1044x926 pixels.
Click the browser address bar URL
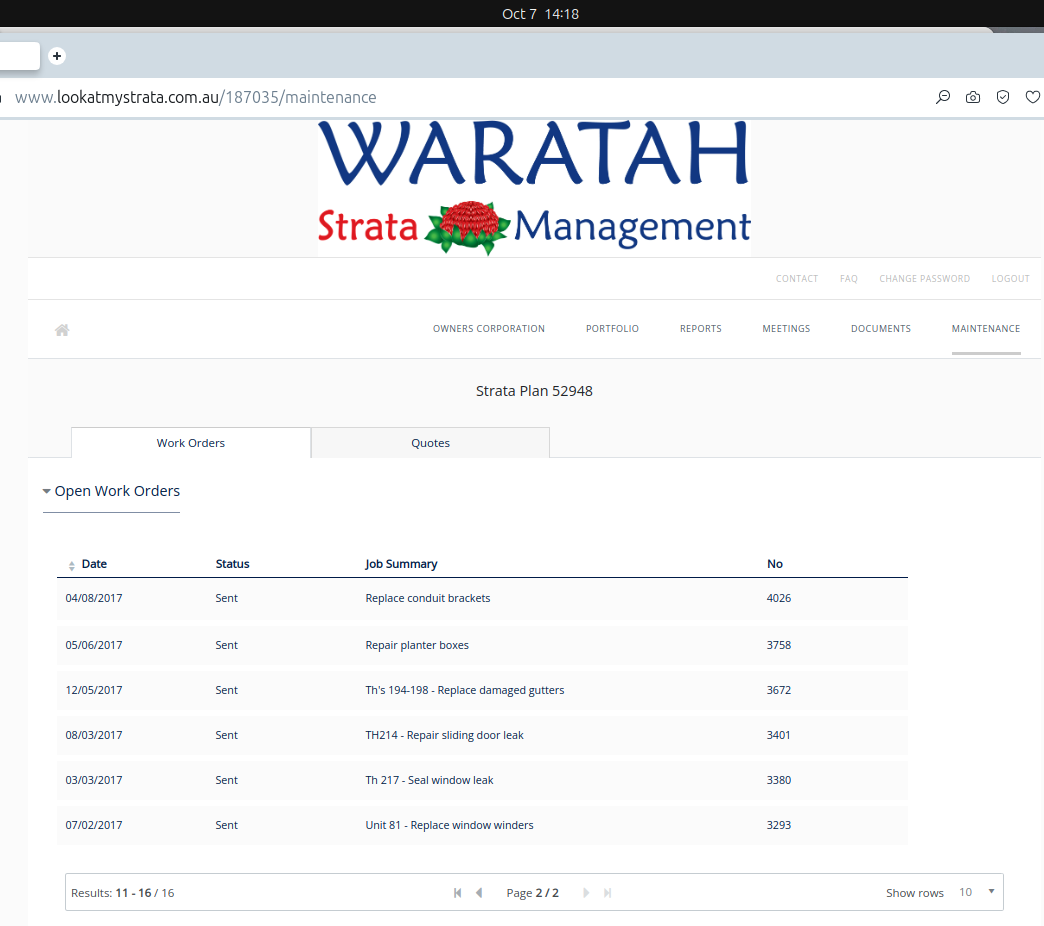pyautogui.click(x=196, y=97)
